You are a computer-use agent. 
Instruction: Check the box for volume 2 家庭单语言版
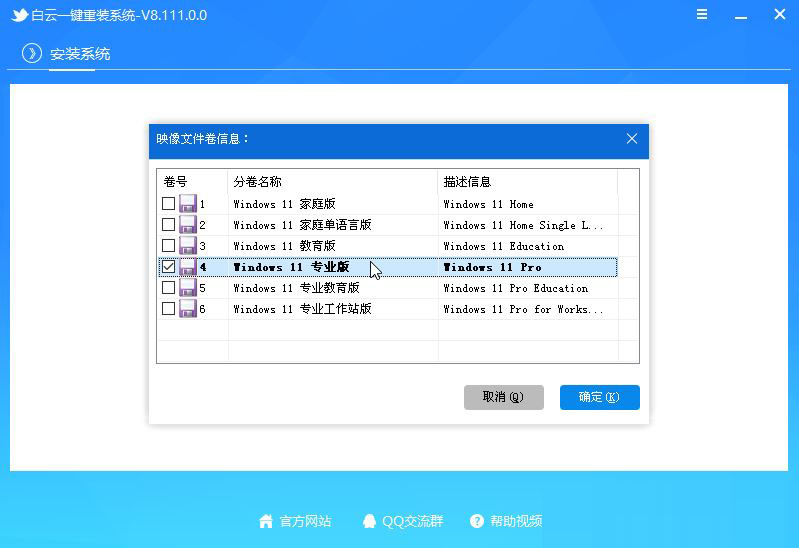click(168, 225)
